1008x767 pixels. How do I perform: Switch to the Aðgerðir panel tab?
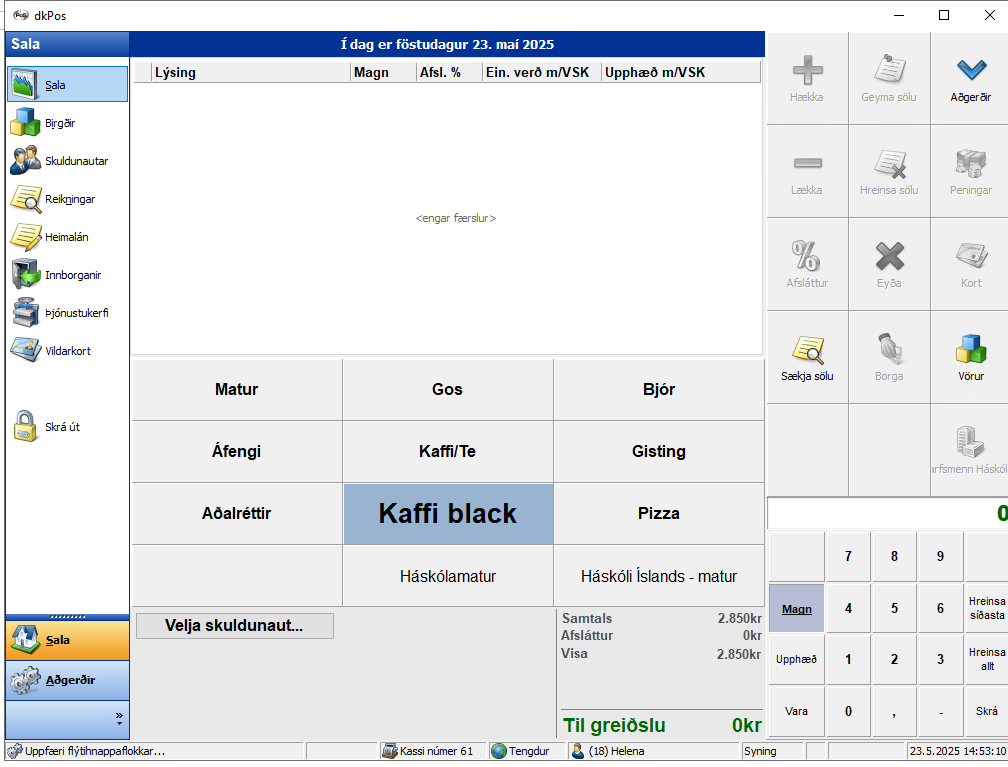pos(68,680)
